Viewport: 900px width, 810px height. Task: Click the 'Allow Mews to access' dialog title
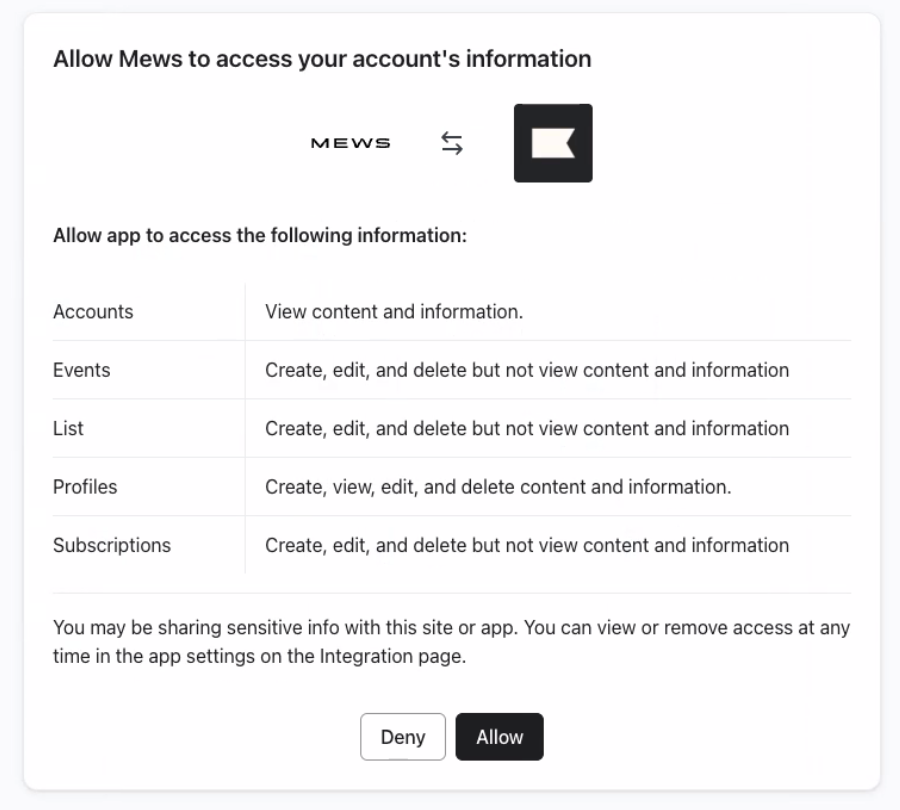point(322,59)
